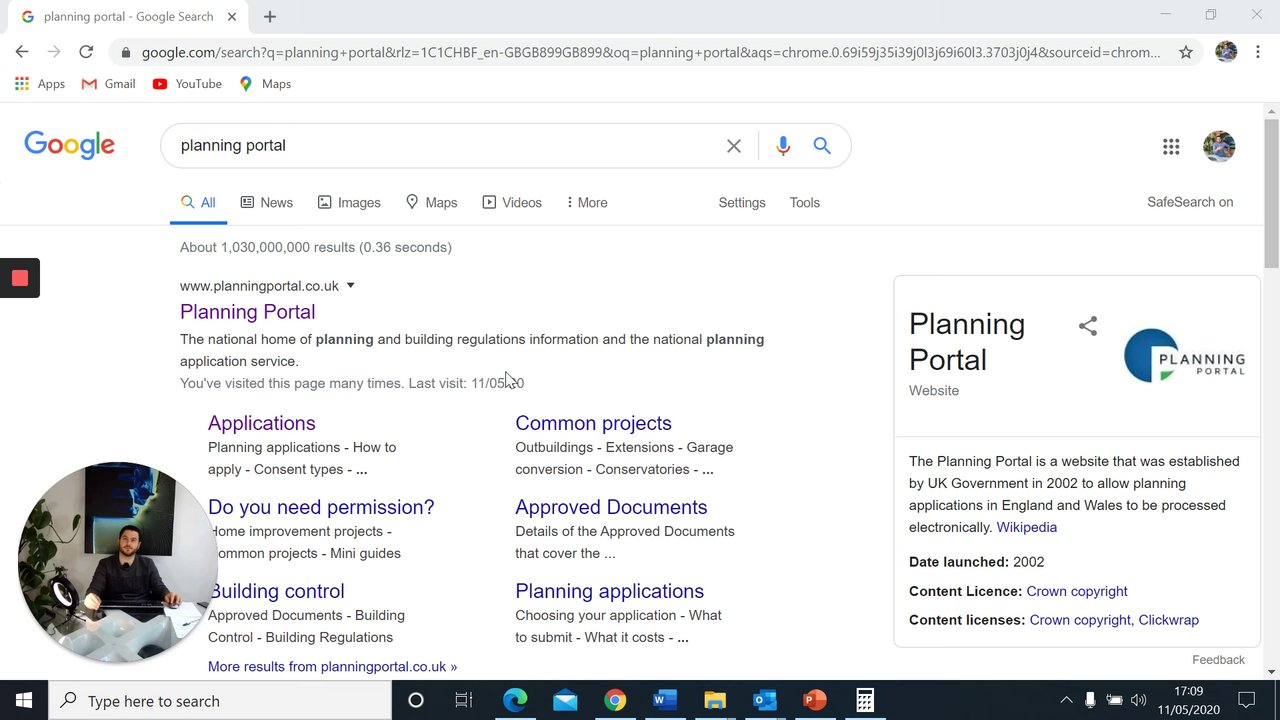Switch to Images results tab

coord(349,203)
